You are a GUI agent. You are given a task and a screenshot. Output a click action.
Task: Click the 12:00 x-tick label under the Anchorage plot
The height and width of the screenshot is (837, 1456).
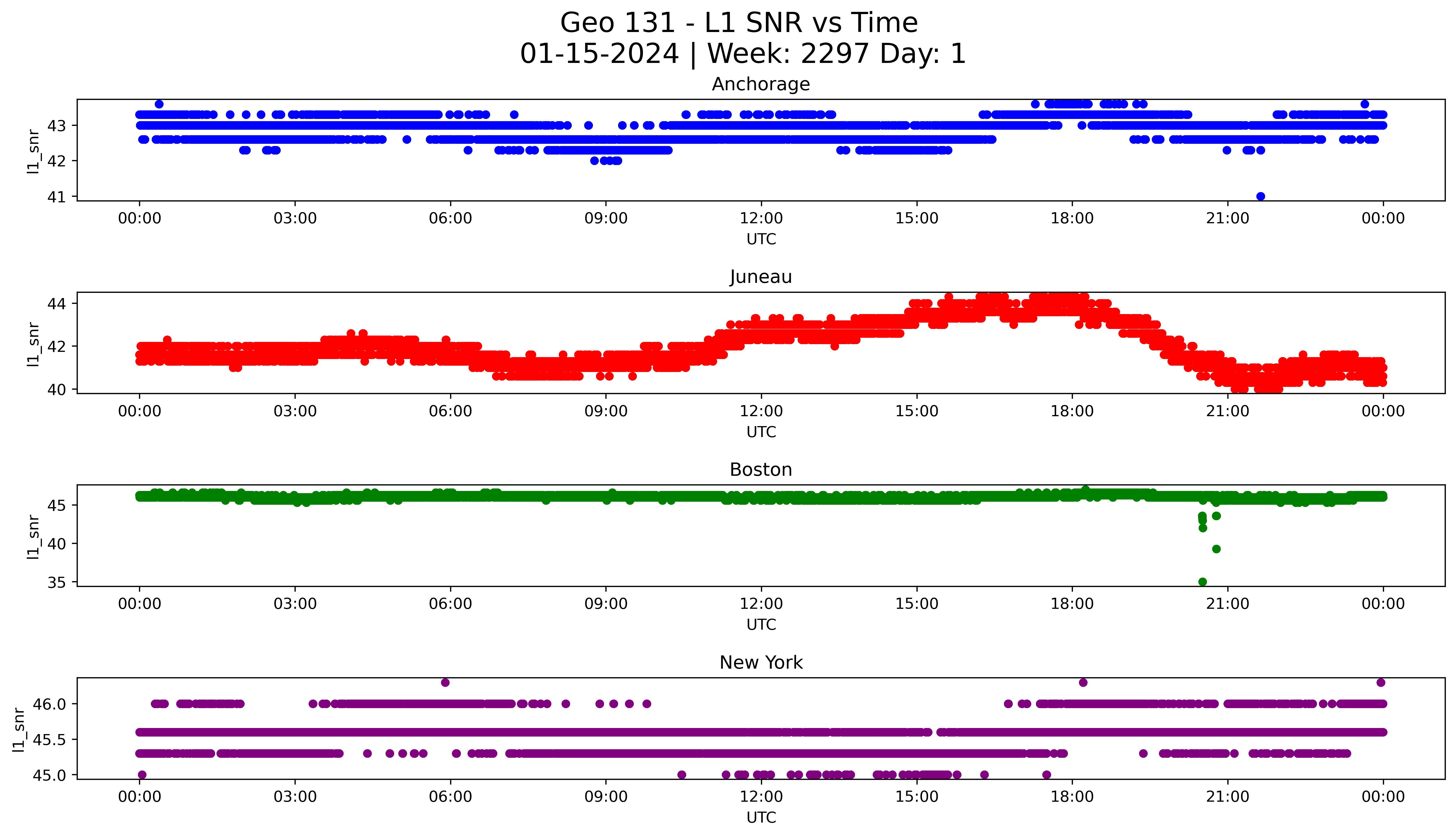[x=761, y=219]
